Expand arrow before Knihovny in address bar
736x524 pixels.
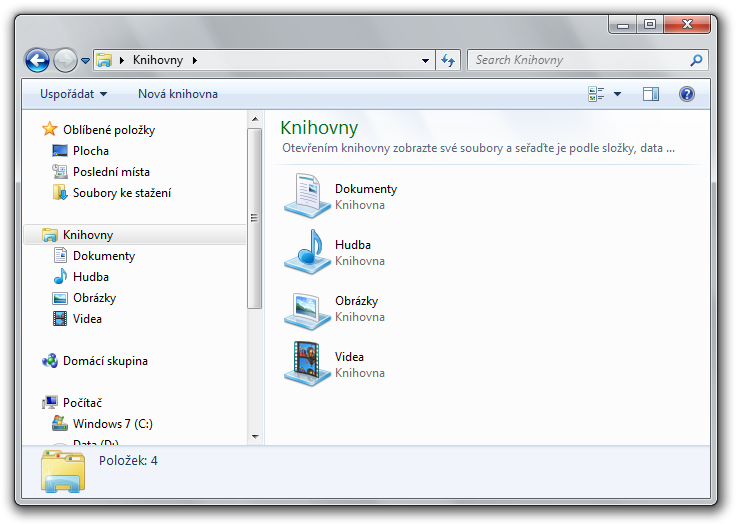[122, 60]
